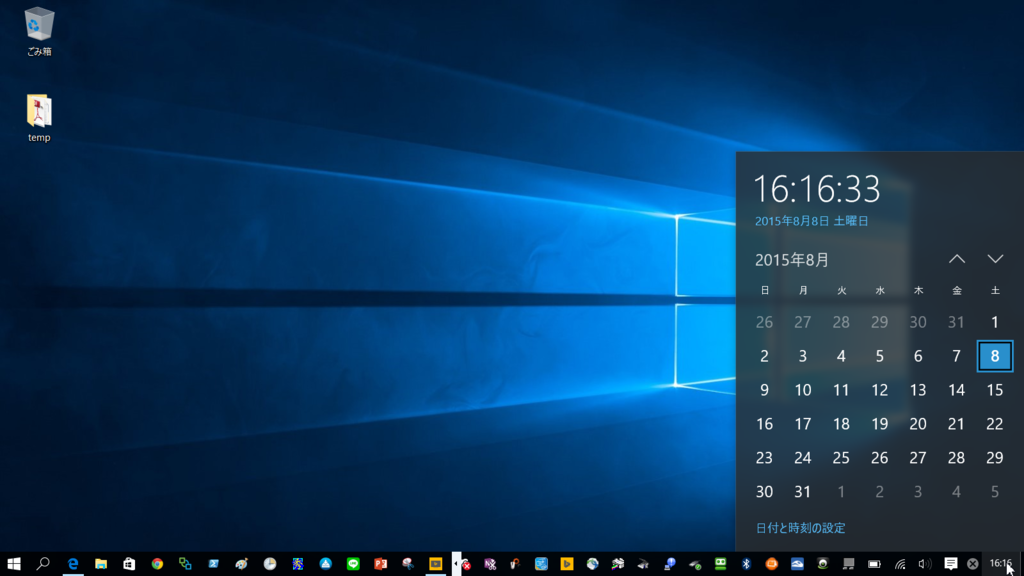The height and width of the screenshot is (576, 1024).
Task: Select greyed July 30 in the first row
Action: coord(918,322)
